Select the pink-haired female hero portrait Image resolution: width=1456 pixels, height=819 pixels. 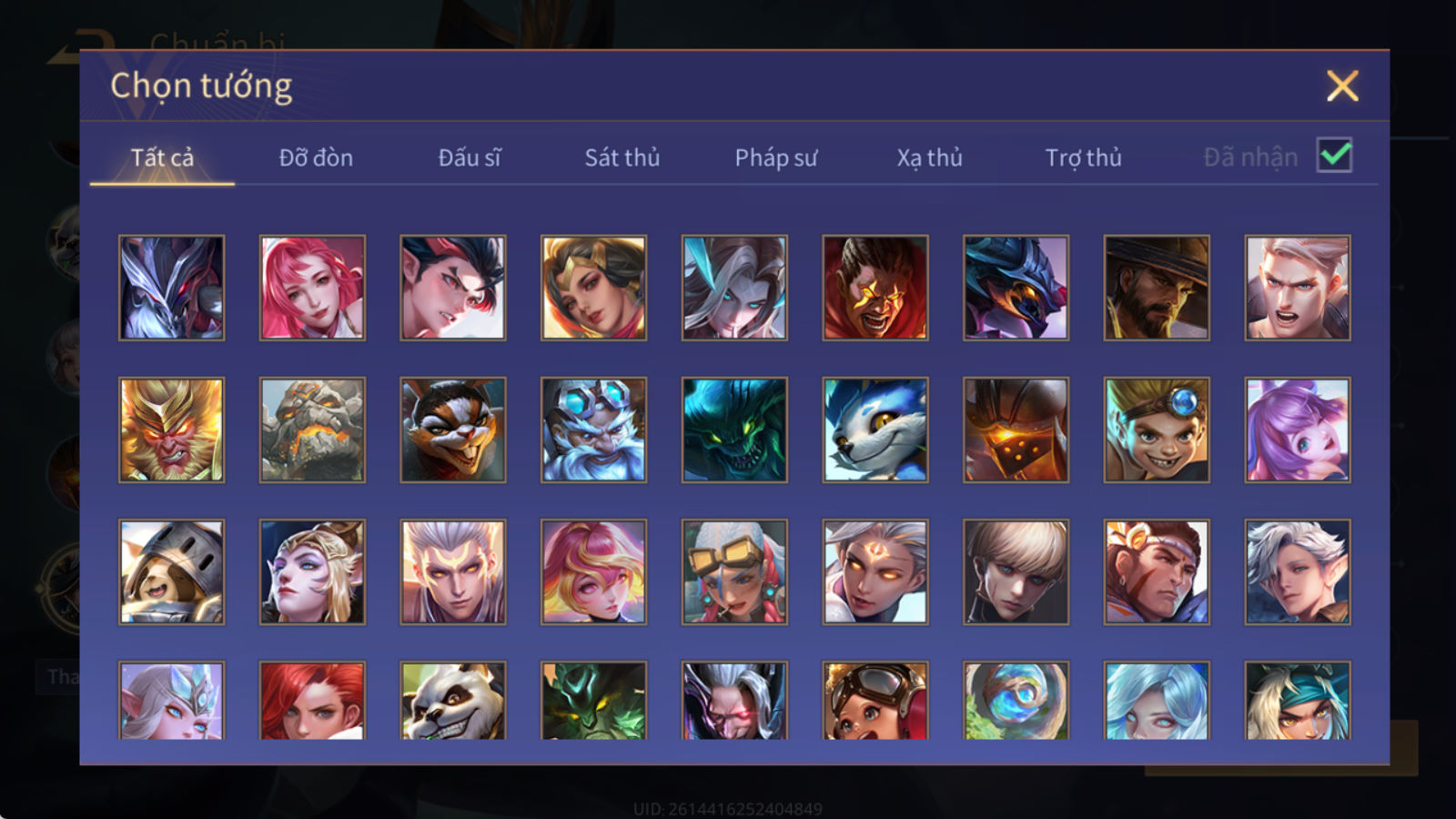pos(312,288)
